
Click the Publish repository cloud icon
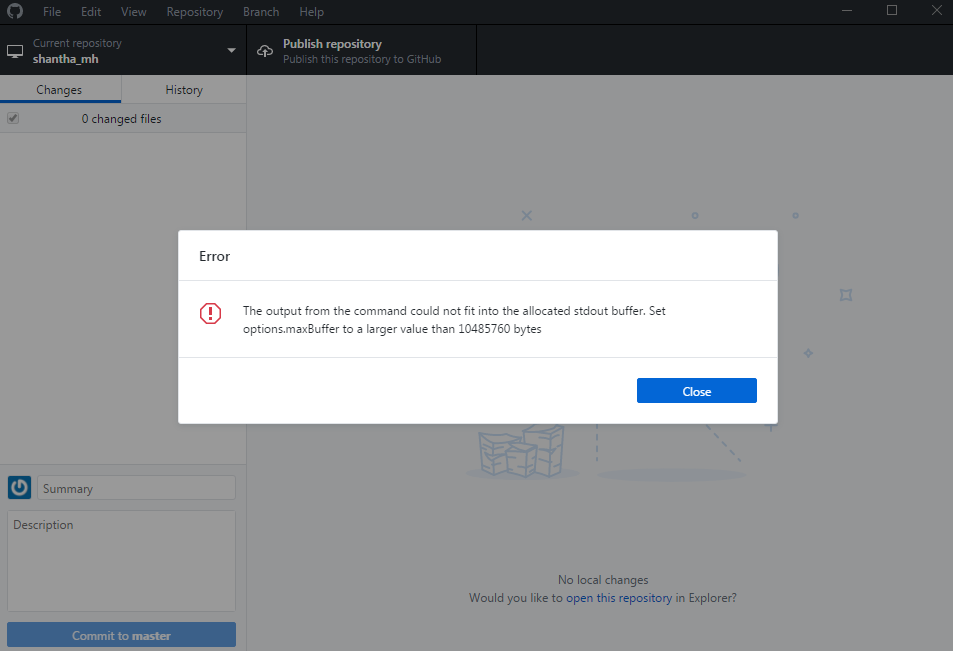(265, 49)
